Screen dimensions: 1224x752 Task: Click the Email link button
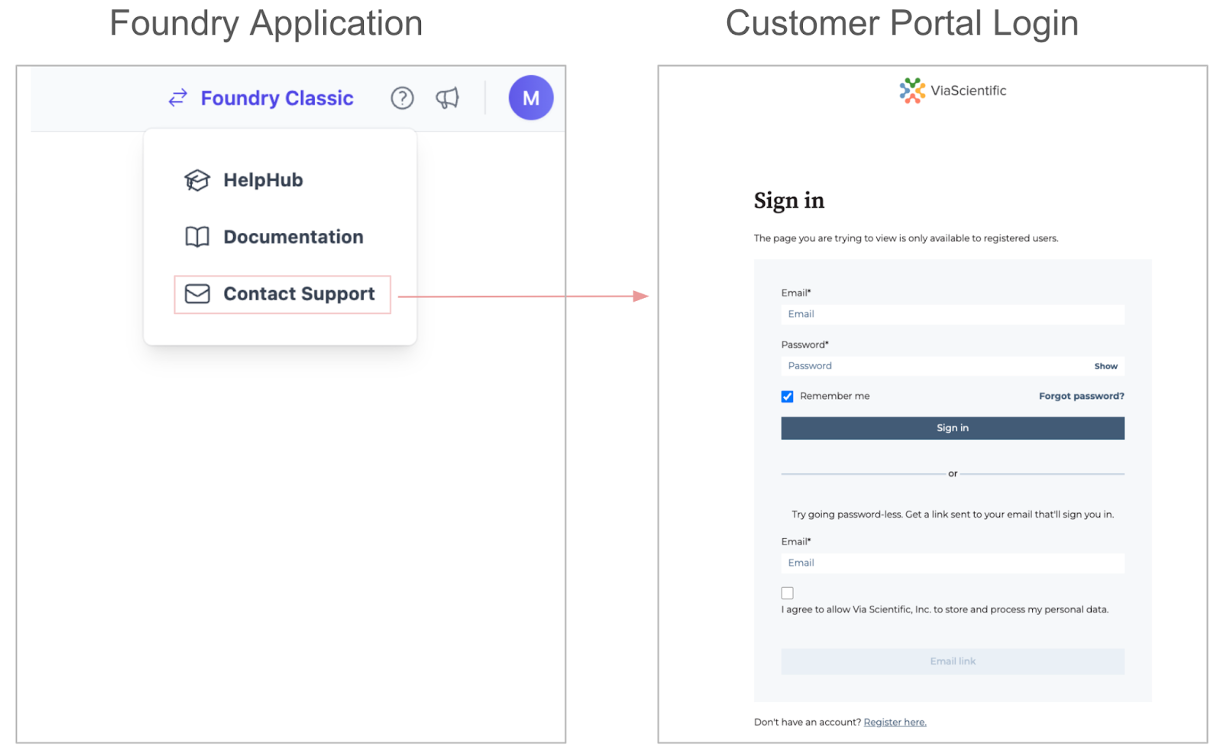(x=953, y=661)
